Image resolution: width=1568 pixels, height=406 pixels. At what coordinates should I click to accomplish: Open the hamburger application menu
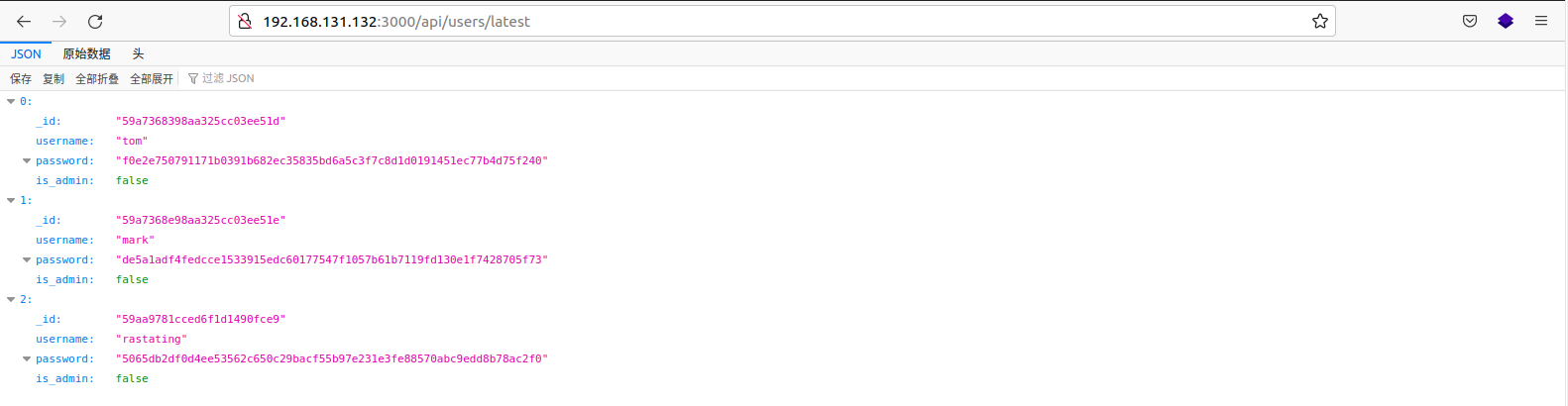coord(1541,21)
